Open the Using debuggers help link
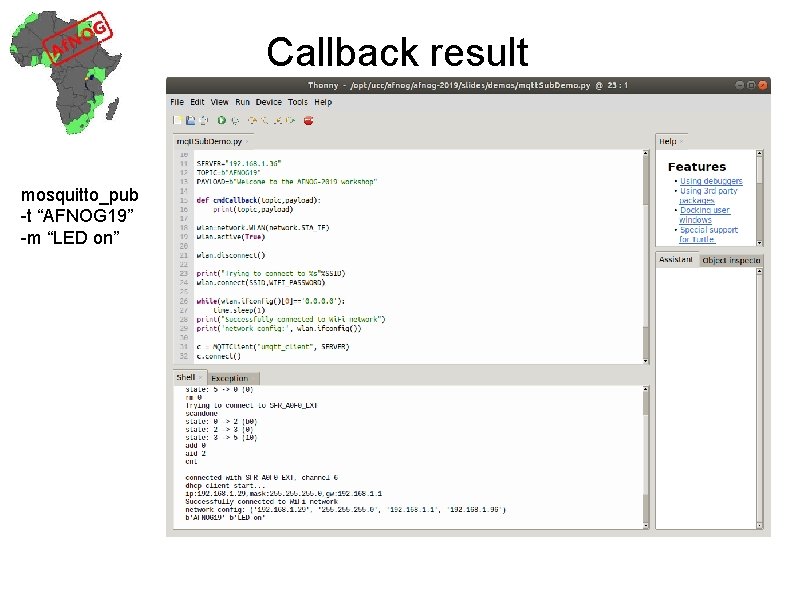Viewport: 794px width, 595px height. (x=711, y=181)
